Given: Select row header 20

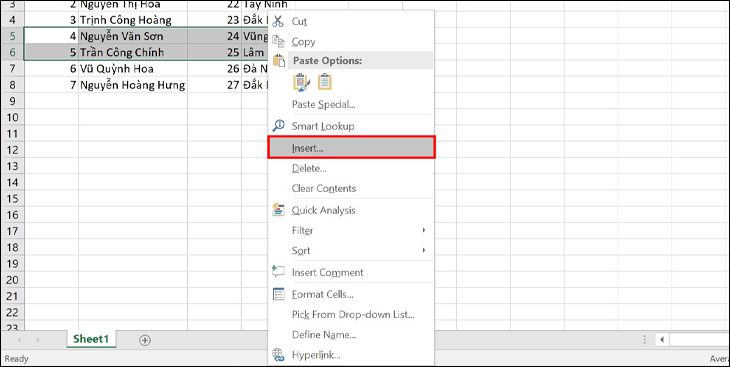Looking at the screenshot, I should pyautogui.click(x=12, y=279).
